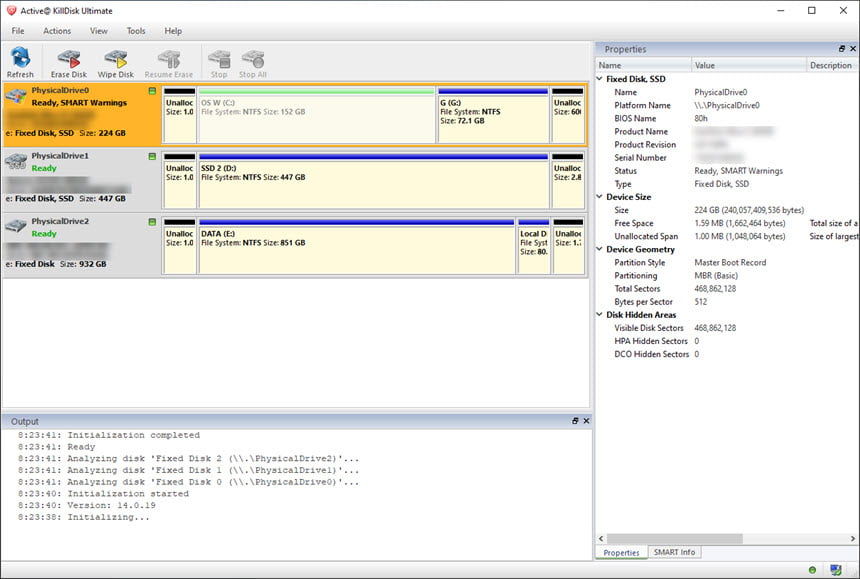860x579 pixels.
Task: Select the SSD 2 (D:) partition
Action: coord(373,180)
